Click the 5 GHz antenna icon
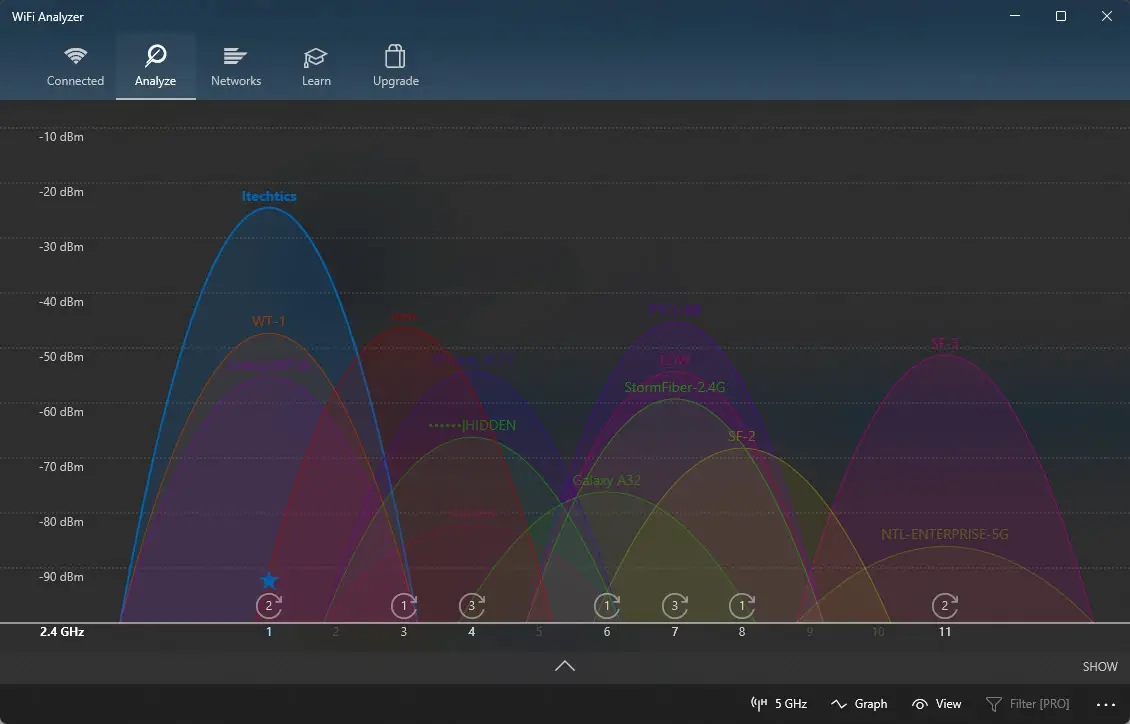 click(x=758, y=703)
